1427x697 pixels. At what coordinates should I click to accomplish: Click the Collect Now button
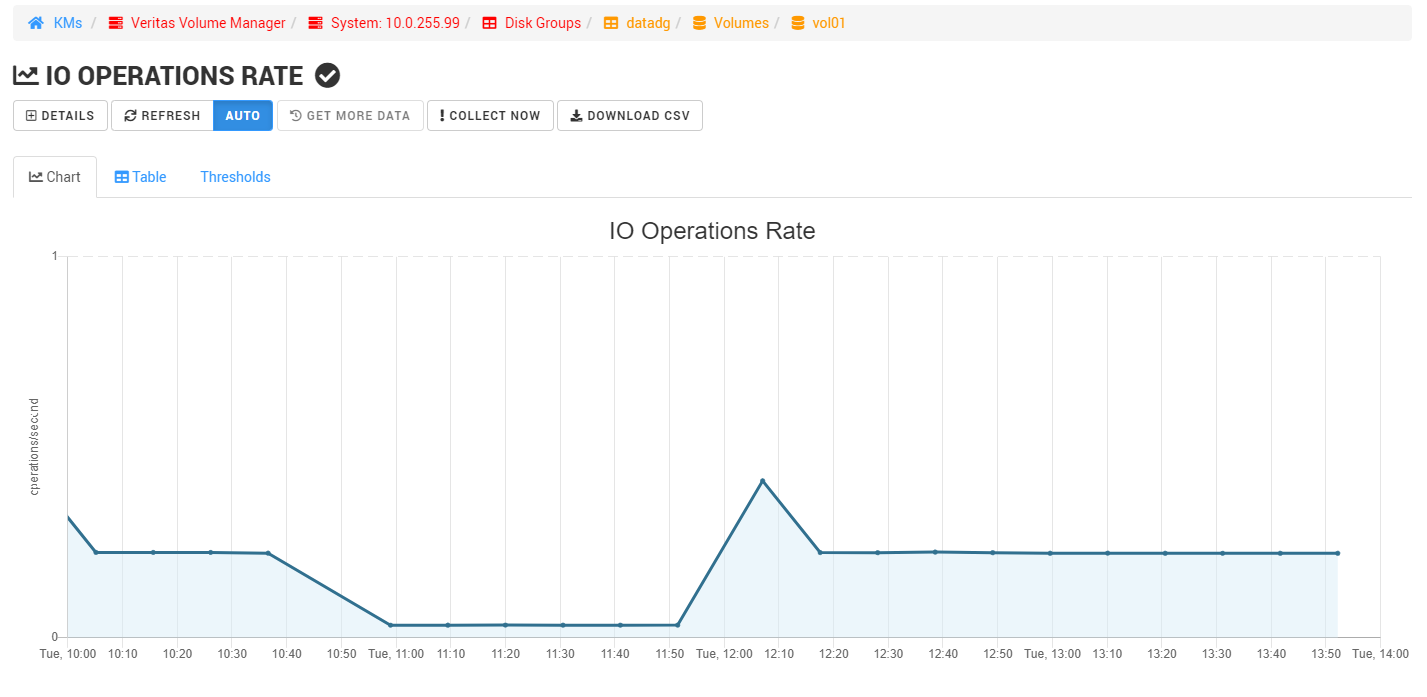pos(490,115)
